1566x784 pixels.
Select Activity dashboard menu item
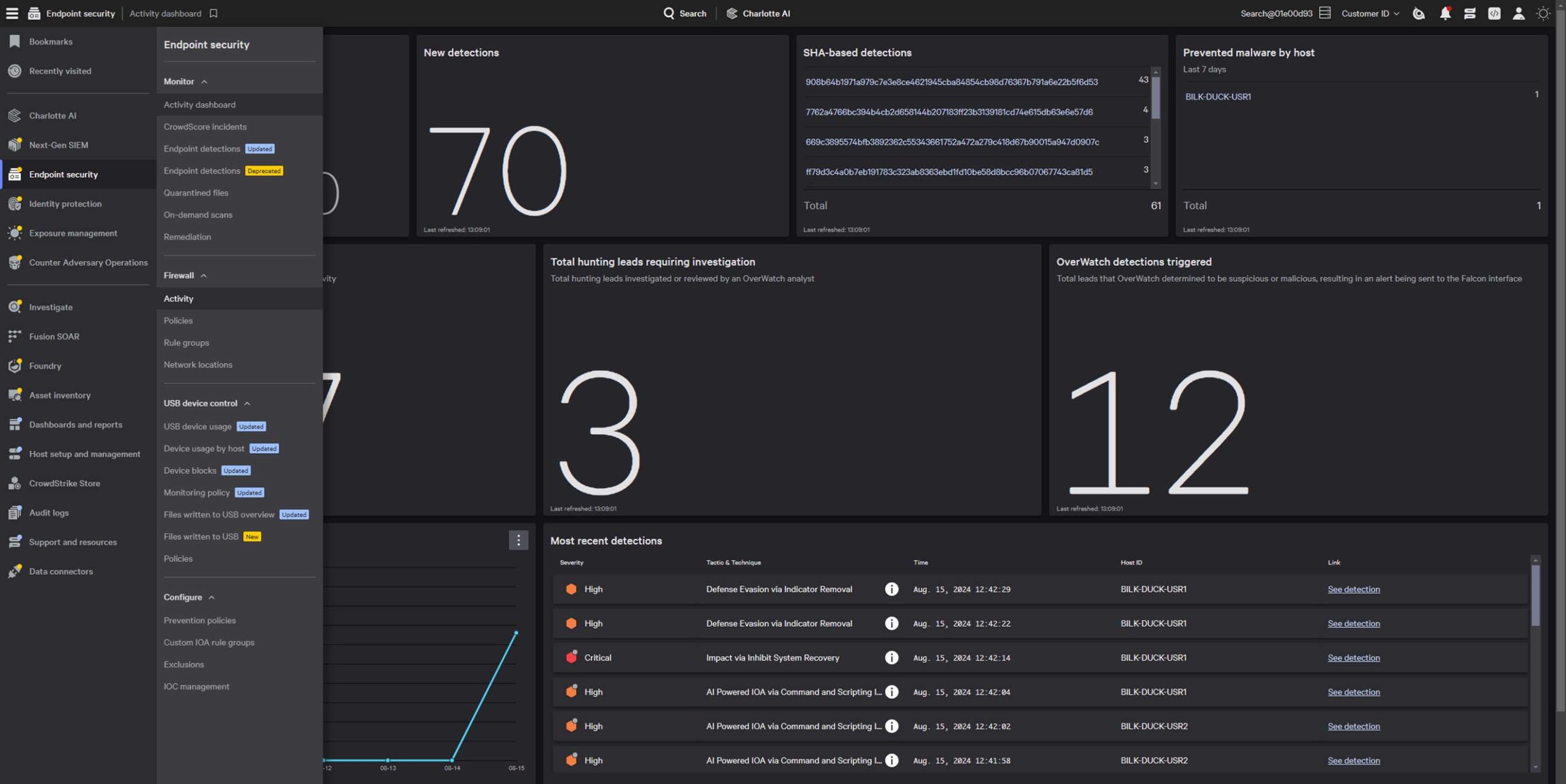(x=239, y=104)
